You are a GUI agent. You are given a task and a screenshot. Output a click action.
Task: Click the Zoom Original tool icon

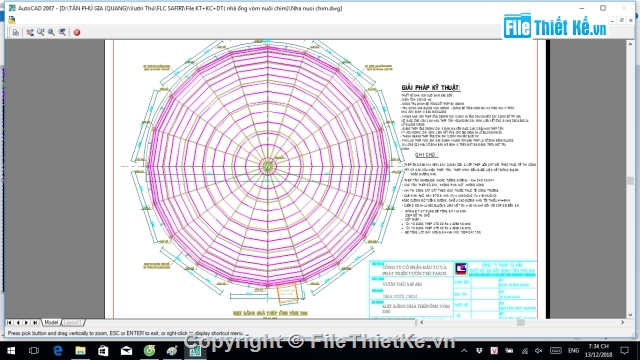coord(62,32)
